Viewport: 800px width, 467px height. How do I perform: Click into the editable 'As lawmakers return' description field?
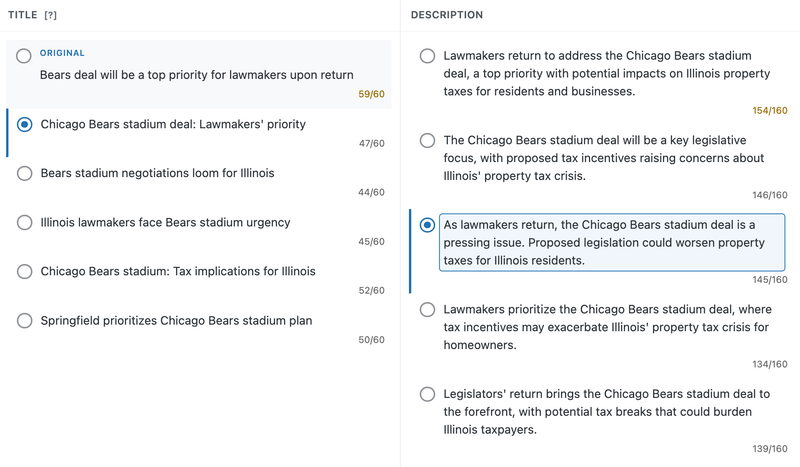point(612,242)
